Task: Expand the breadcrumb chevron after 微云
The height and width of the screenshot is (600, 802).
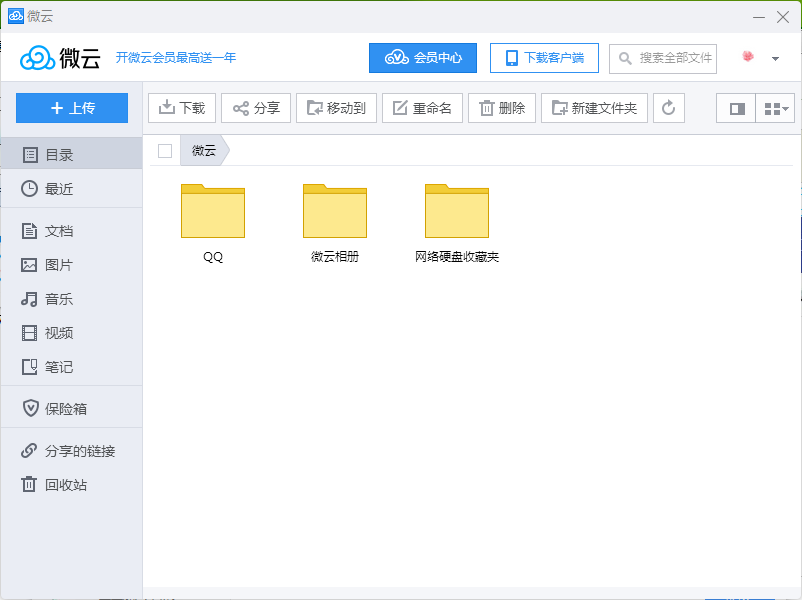Action: pyautogui.click(x=222, y=151)
